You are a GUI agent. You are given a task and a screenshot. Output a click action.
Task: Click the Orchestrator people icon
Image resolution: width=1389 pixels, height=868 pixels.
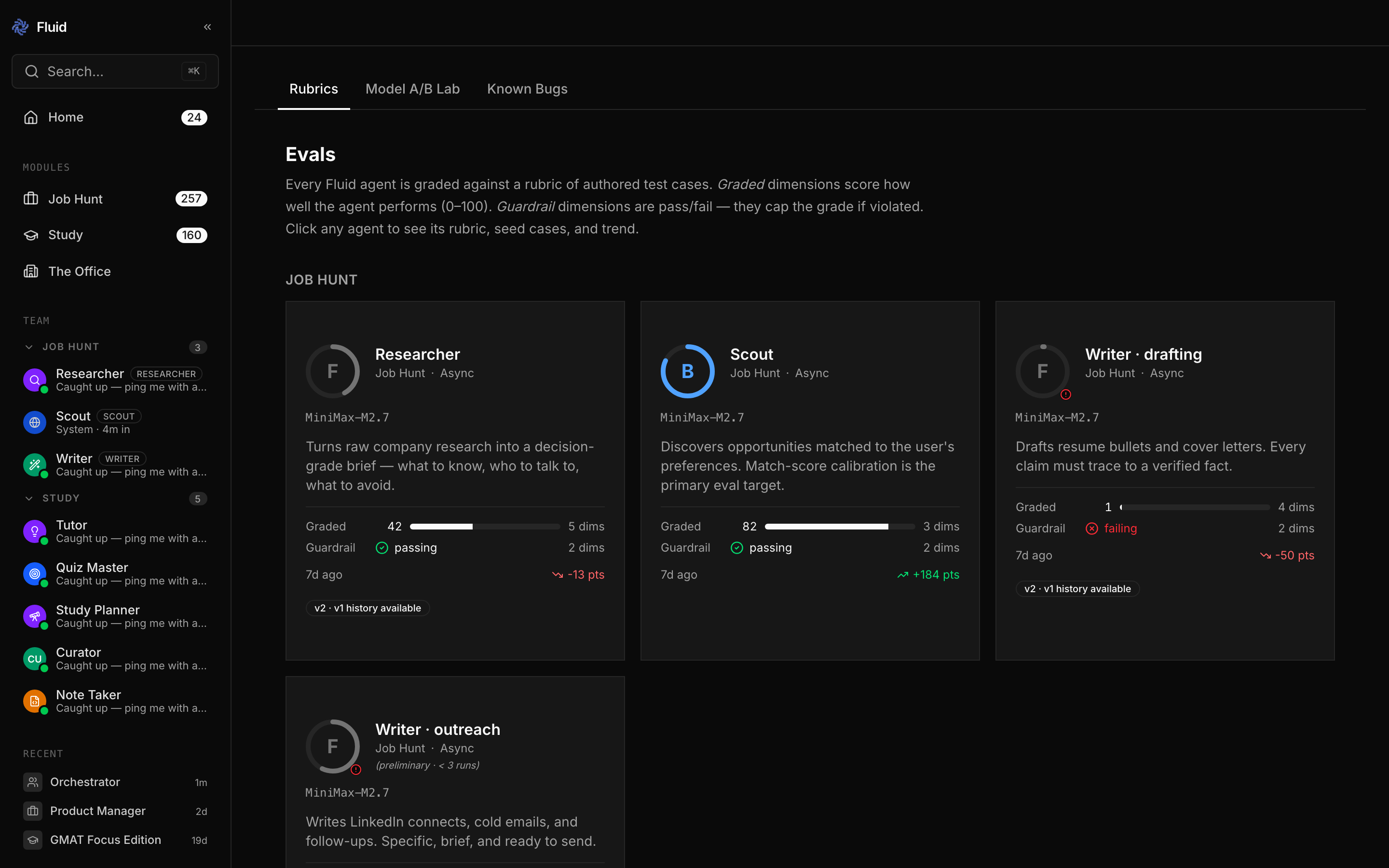(x=33, y=782)
